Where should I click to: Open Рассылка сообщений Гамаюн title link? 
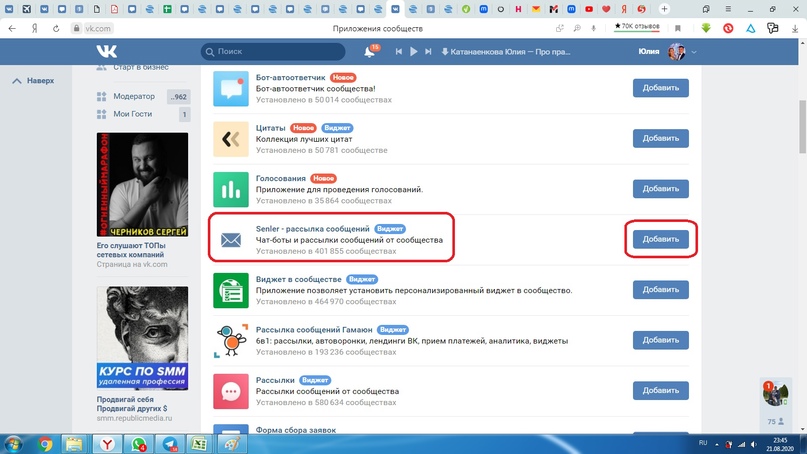pyautogui.click(x=314, y=329)
